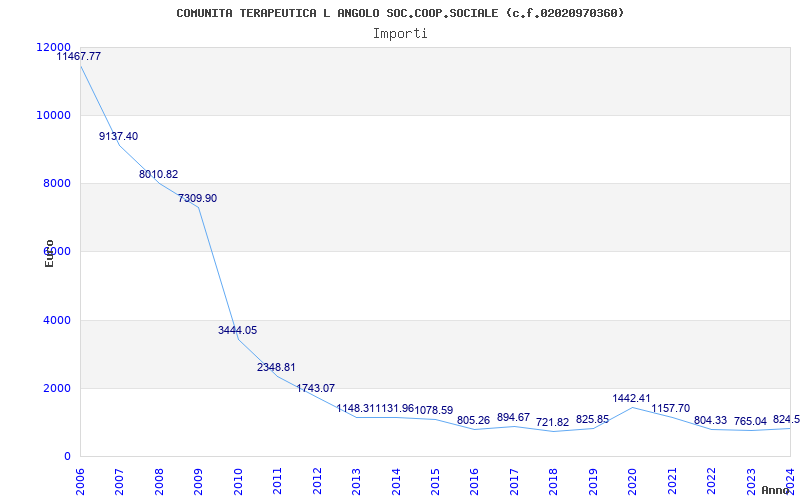Select the 825.85 data label
The image size is (800, 500).
(x=592, y=419)
